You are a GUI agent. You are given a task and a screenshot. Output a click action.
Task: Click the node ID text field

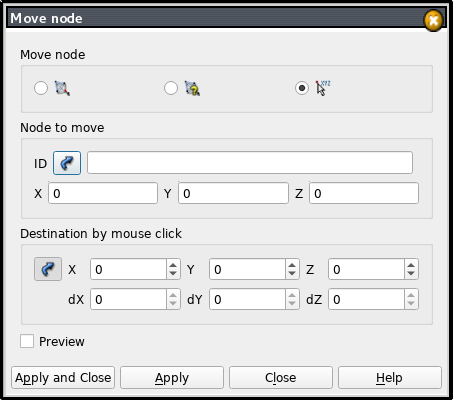250,163
